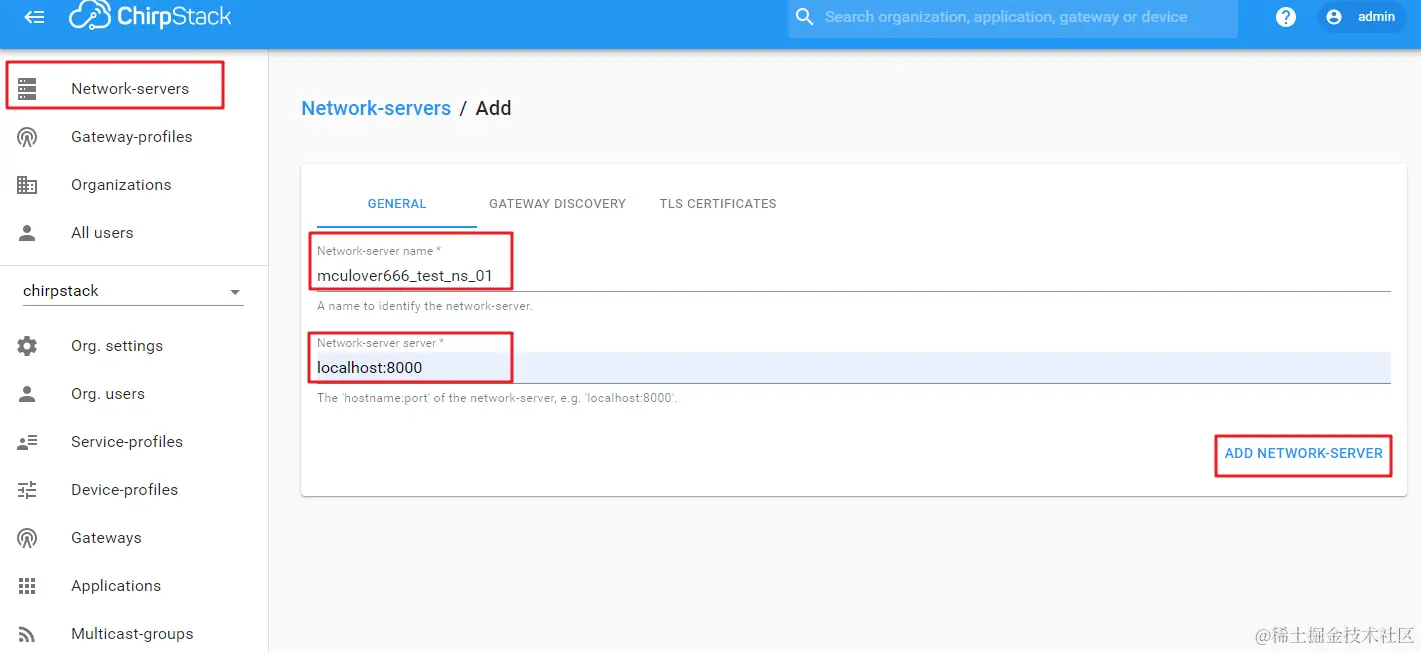Click the Gateways antenna icon
The image size is (1421, 652).
27,538
